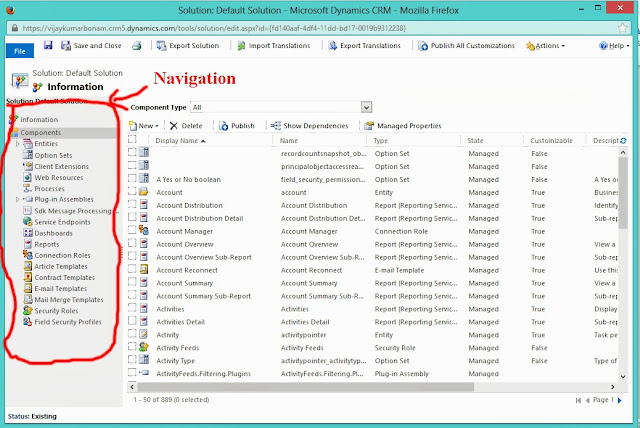Select E-mail Templates in sidebar

point(60,288)
